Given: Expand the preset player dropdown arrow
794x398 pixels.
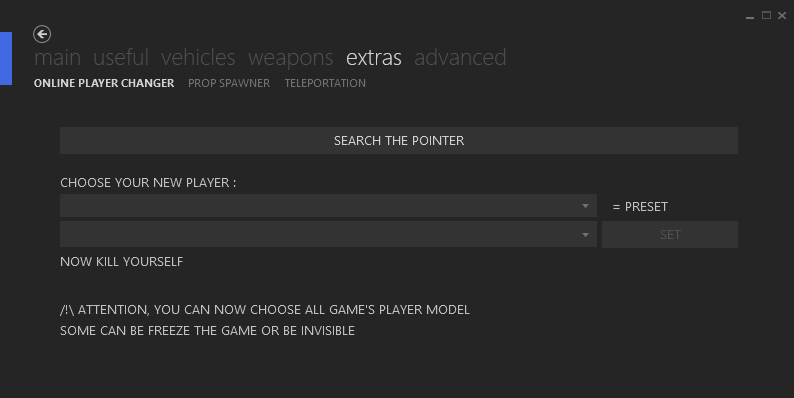Looking at the screenshot, I should pyautogui.click(x=585, y=206).
